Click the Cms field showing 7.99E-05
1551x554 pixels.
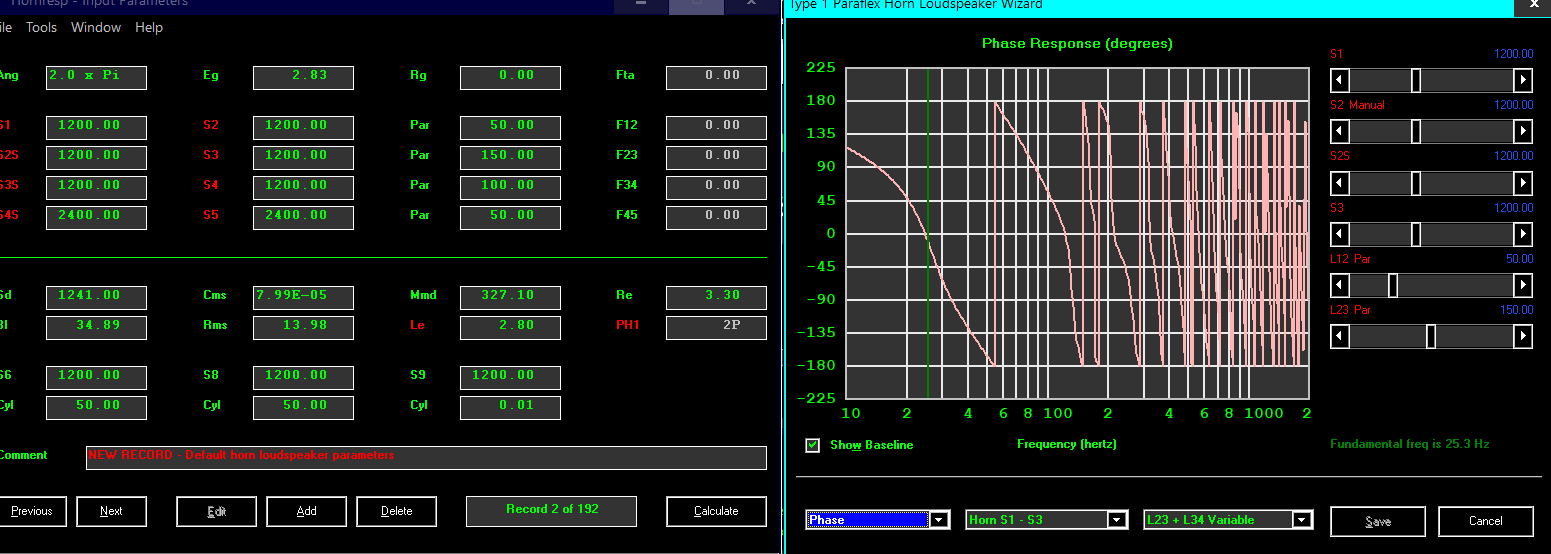[x=303, y=297]
